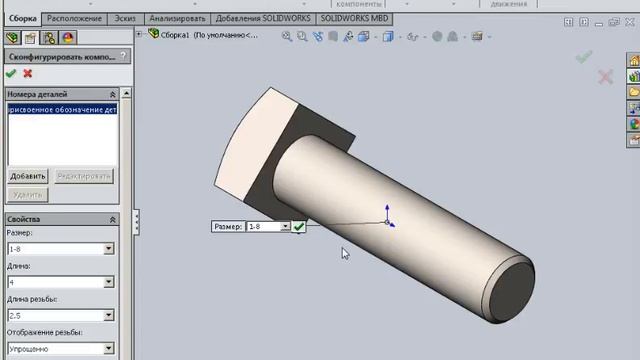Confirm size in the in-canvas Размер callout
This screenshot has height=360, width=640.
[x=299, y=227]
